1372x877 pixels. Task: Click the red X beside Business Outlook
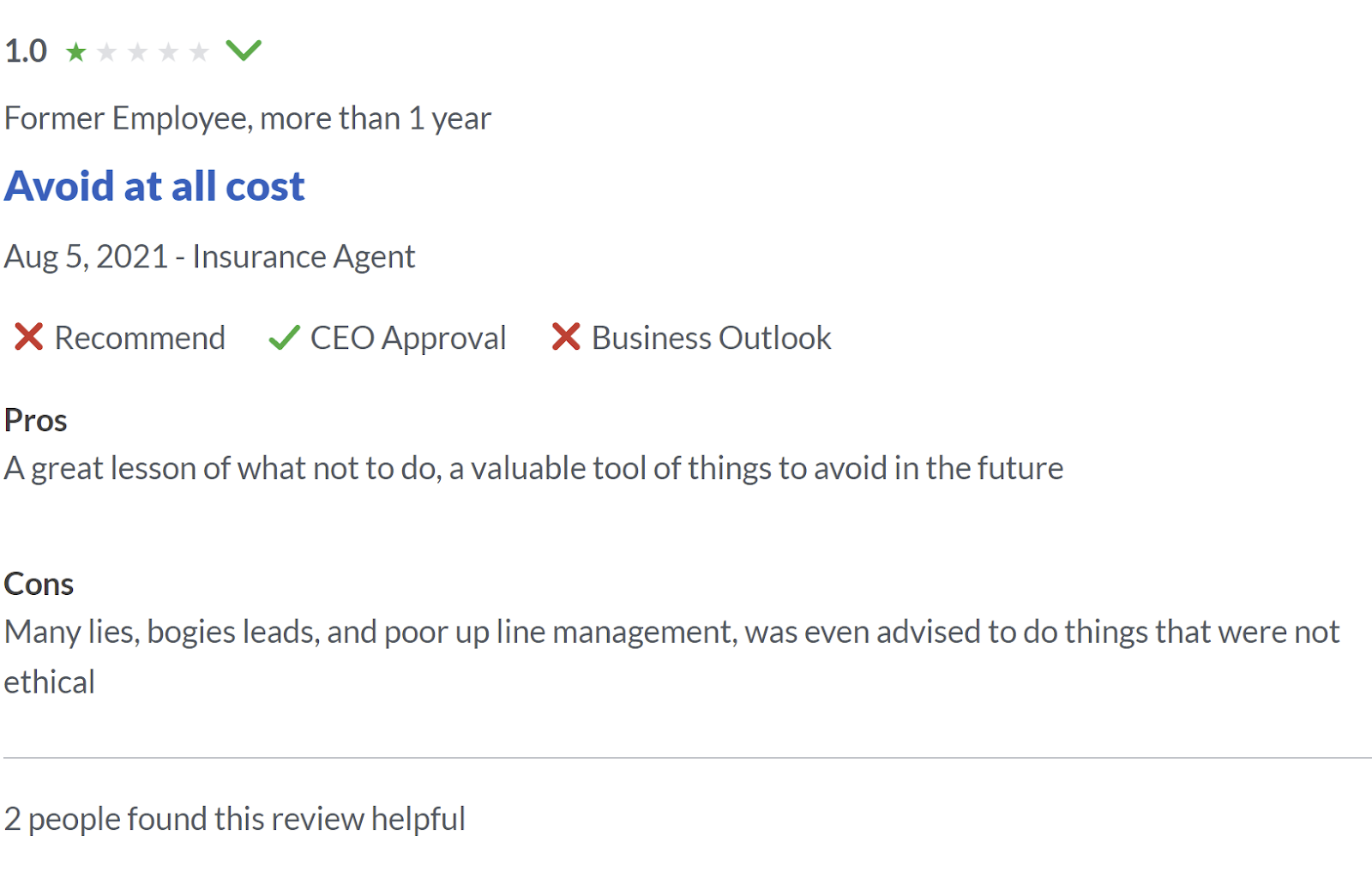(566, 337)
